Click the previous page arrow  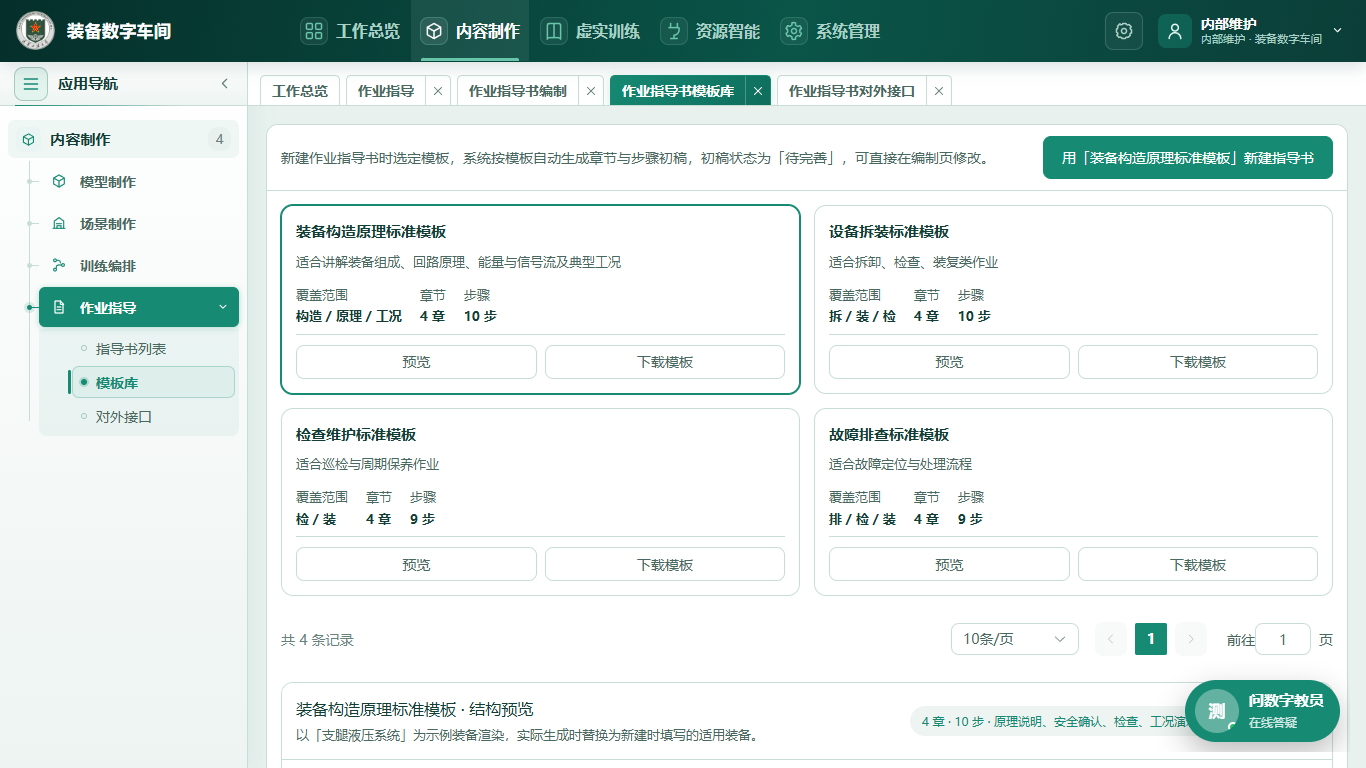pos(1111,639)
